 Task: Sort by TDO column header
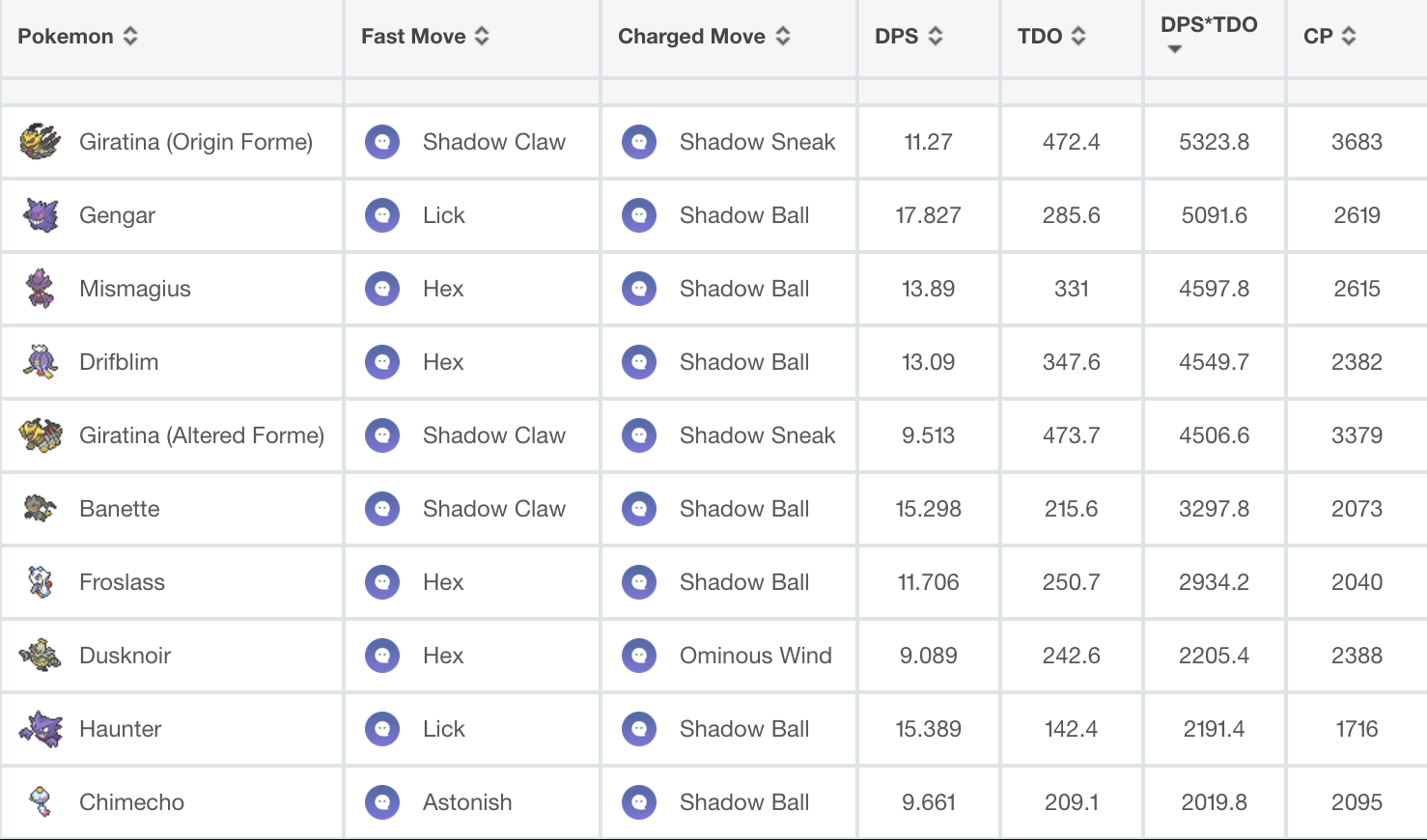pyautogui.click(x=1077, y=37)
